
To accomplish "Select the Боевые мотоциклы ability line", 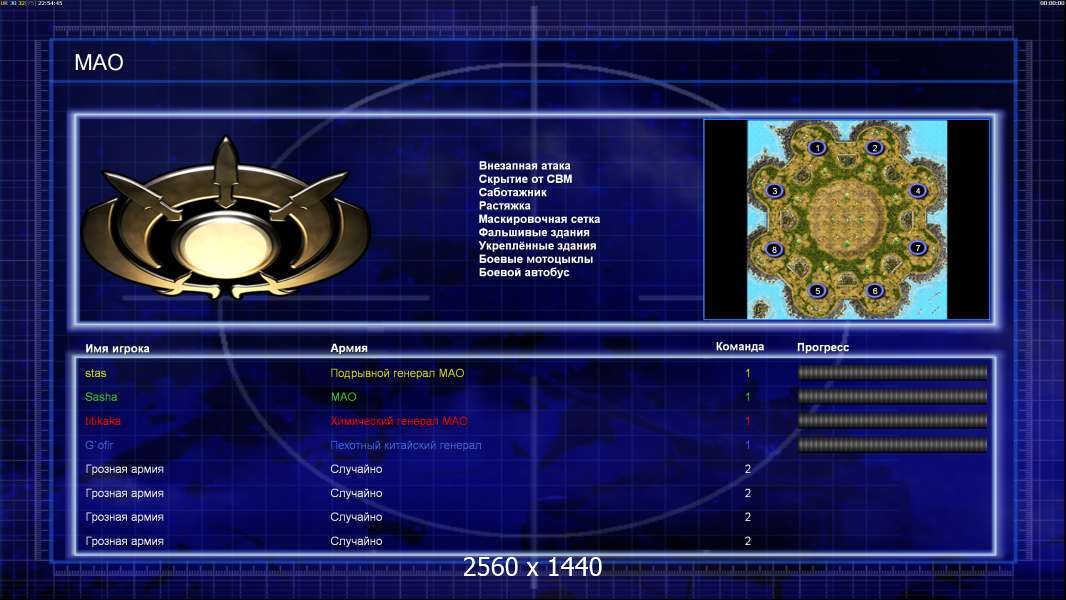I will pos(536,259).
